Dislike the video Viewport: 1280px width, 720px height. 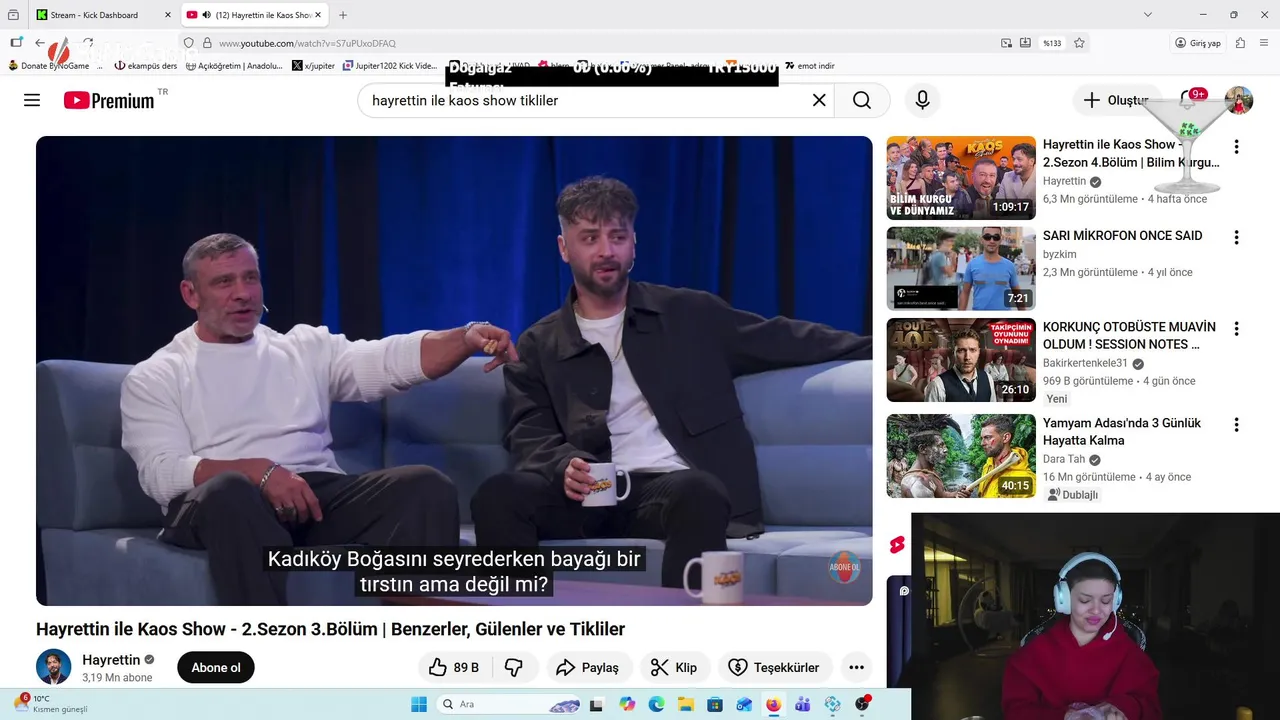click(x=514, y=667)
